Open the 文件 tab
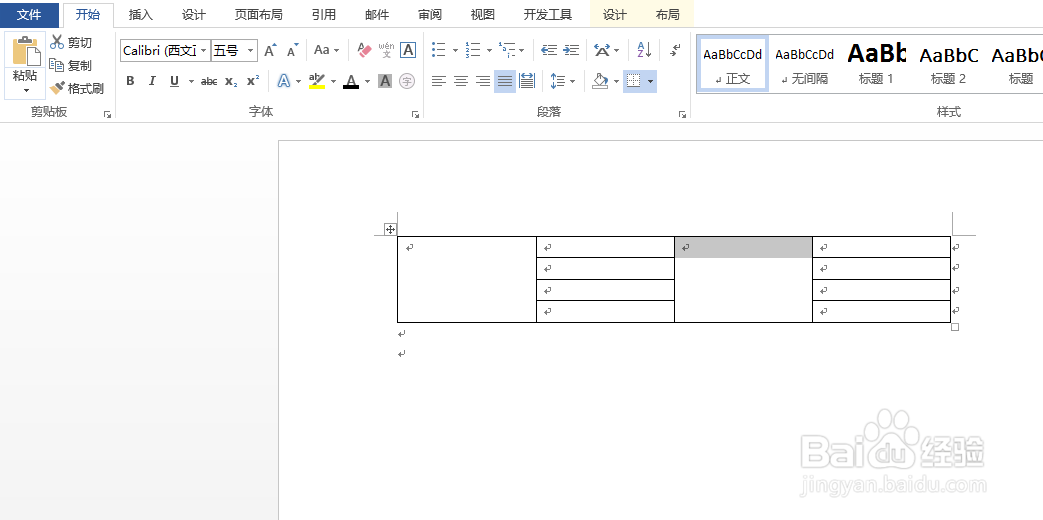The height and width of the screenshot is (520, 1043). [29, 14]
